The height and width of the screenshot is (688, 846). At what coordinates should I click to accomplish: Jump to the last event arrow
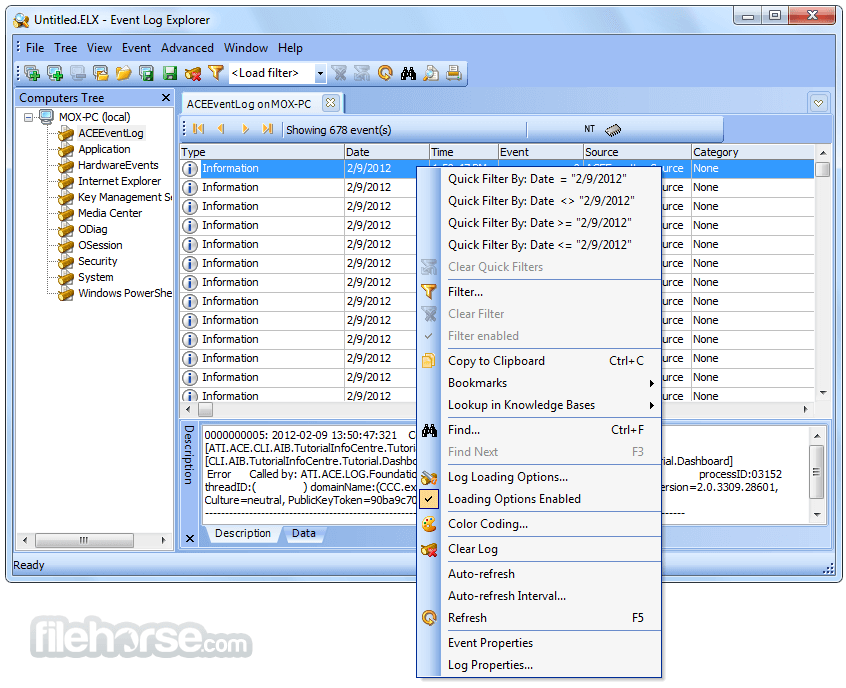[x=268, y=129]
